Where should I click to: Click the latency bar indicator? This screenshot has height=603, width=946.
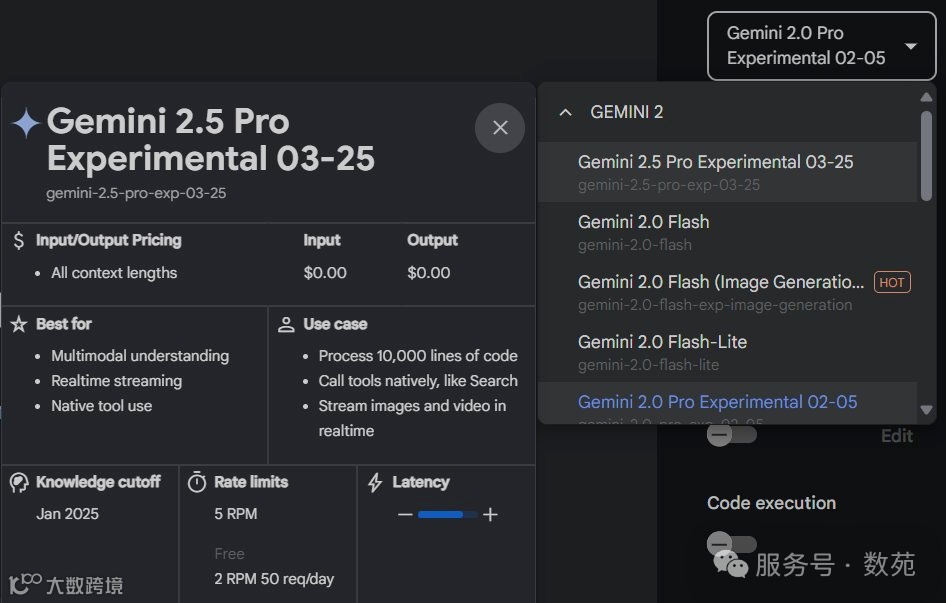(447, 515)
